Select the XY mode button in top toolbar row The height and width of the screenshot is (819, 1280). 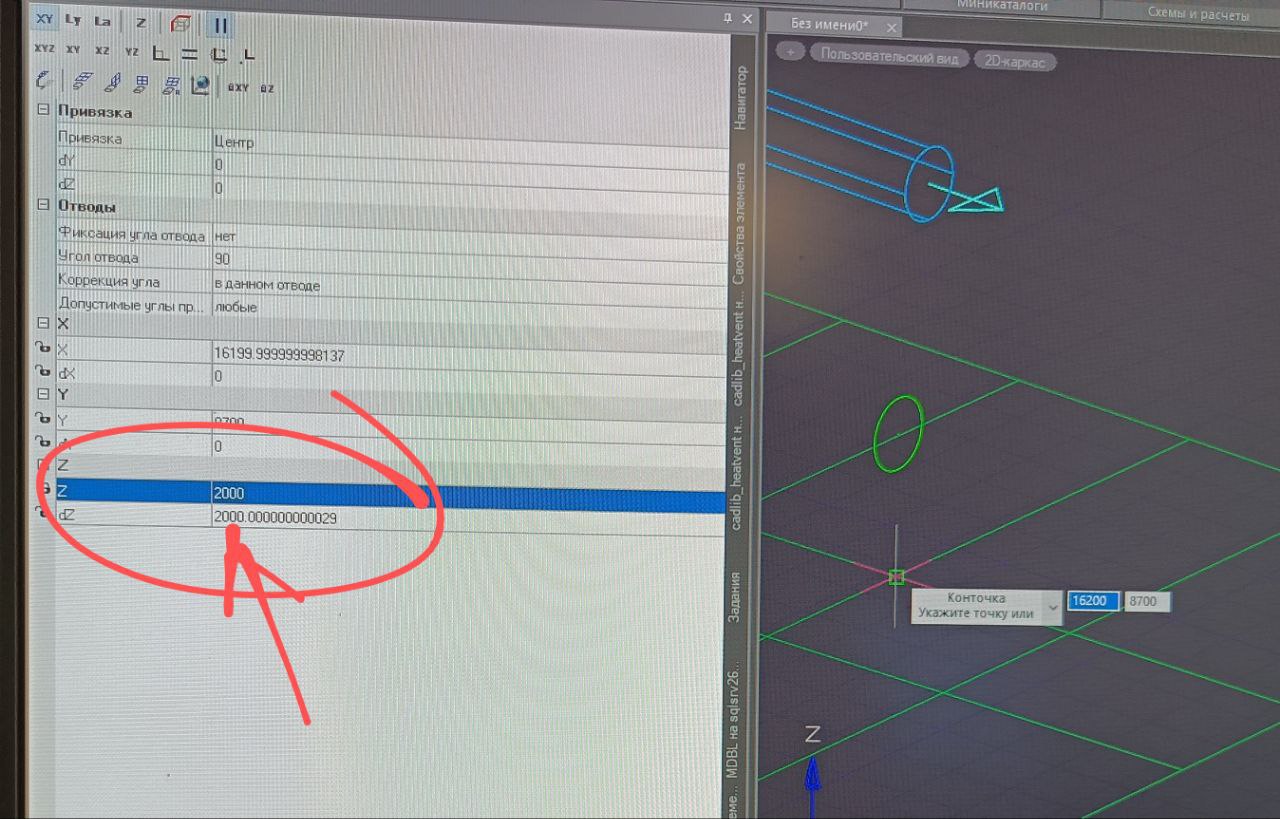[44, 21]
